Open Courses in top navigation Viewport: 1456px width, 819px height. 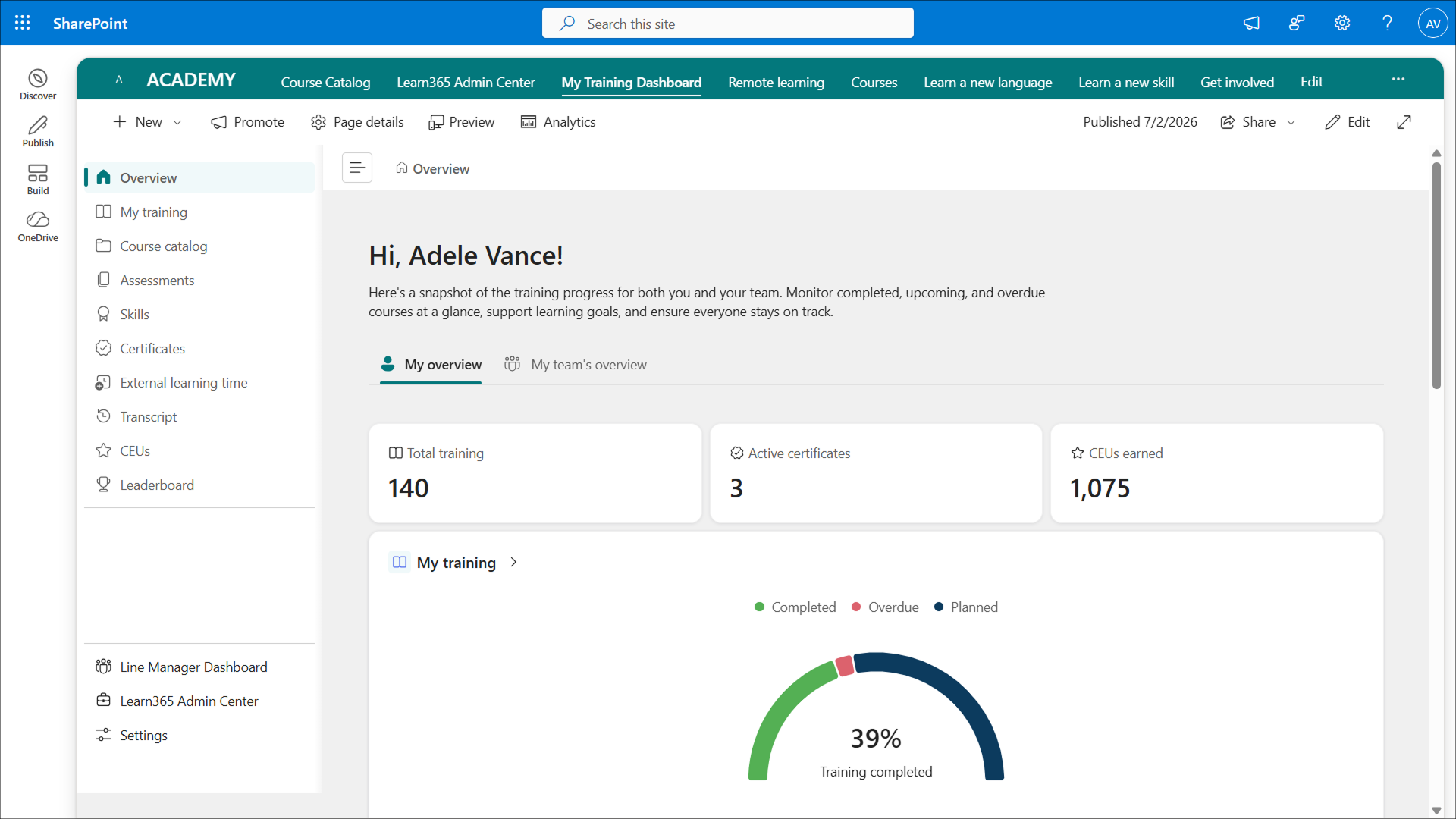874,82
